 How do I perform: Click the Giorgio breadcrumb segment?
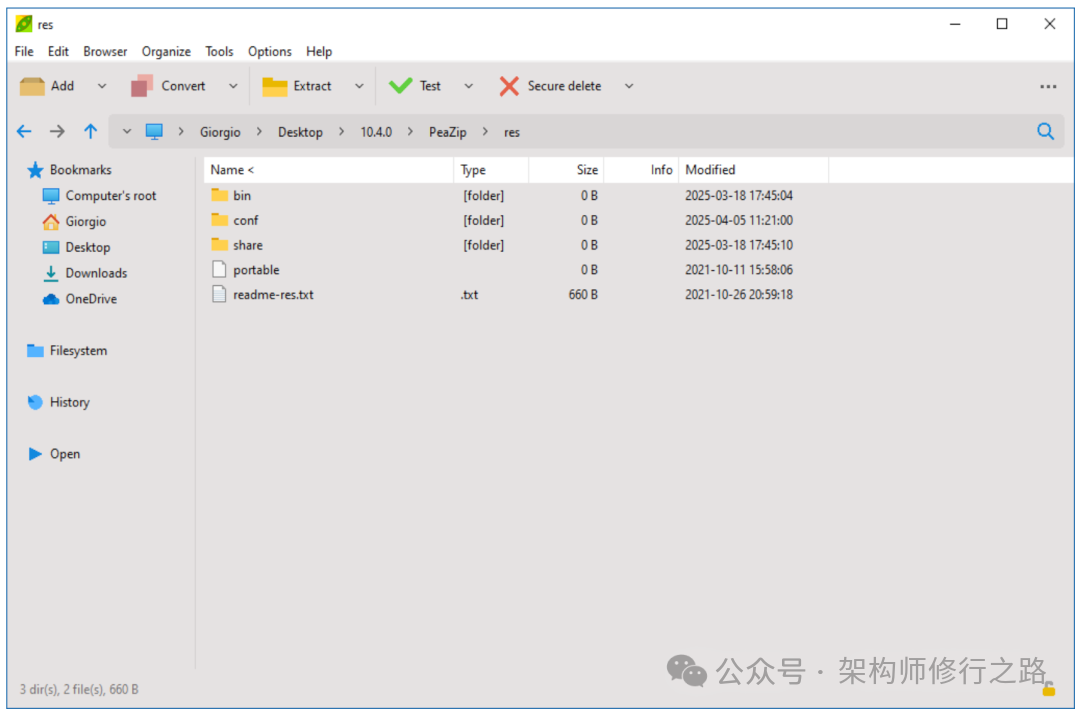(220, 132)
